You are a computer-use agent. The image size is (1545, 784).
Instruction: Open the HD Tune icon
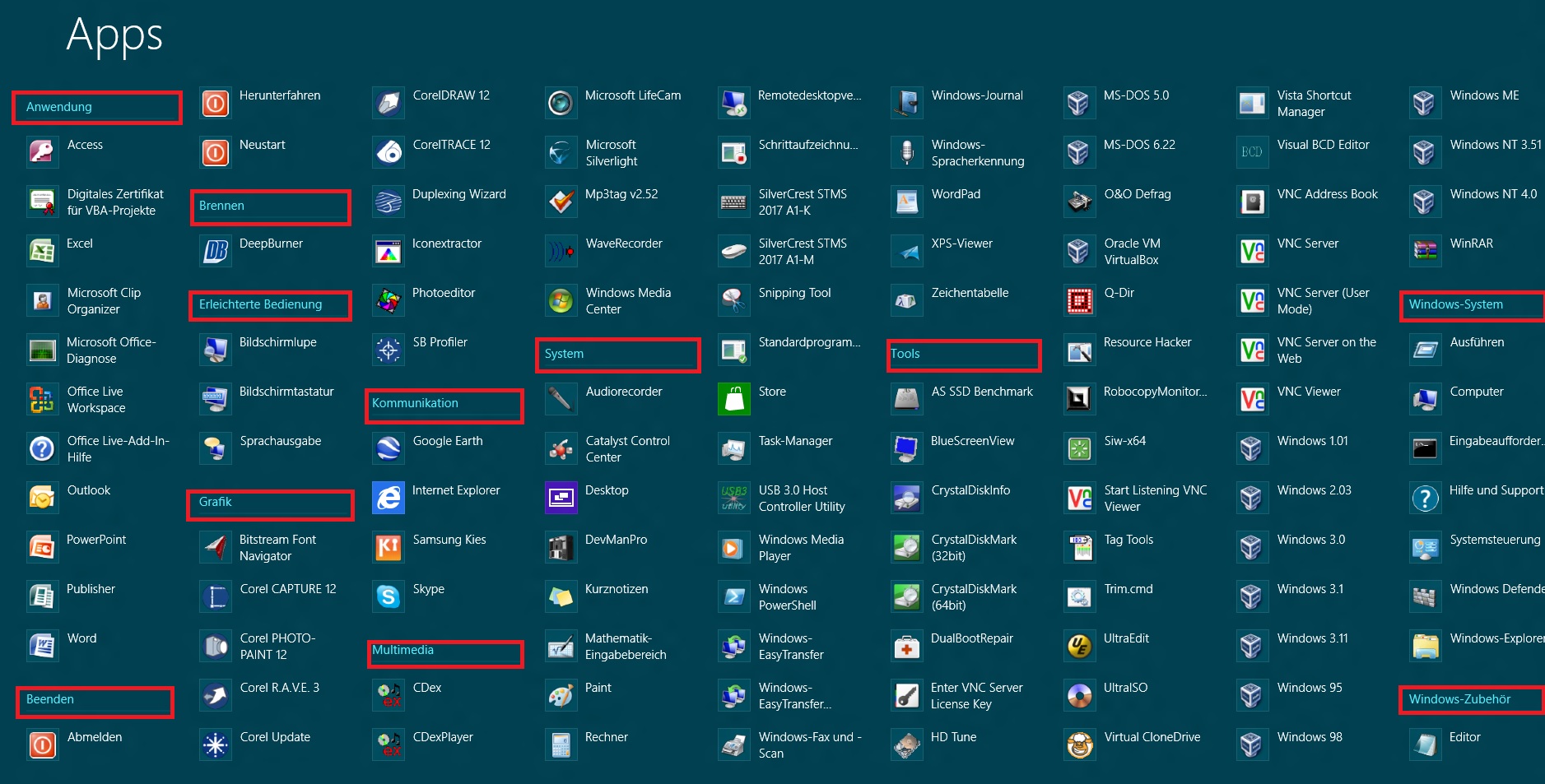(x=906, y=745)
